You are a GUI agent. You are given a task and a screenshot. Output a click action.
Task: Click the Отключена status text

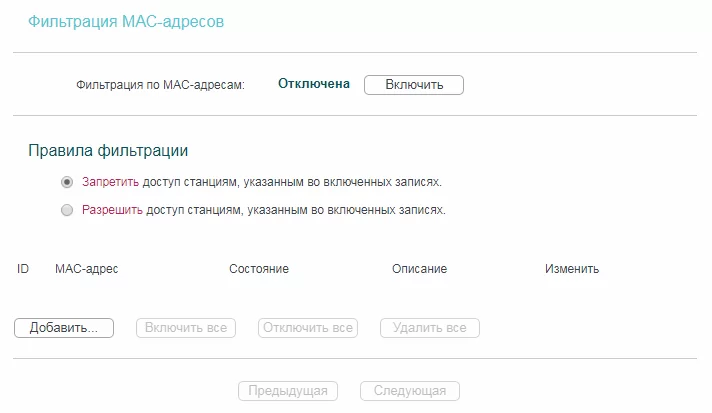pyautogui.click(x=314, y=84)
